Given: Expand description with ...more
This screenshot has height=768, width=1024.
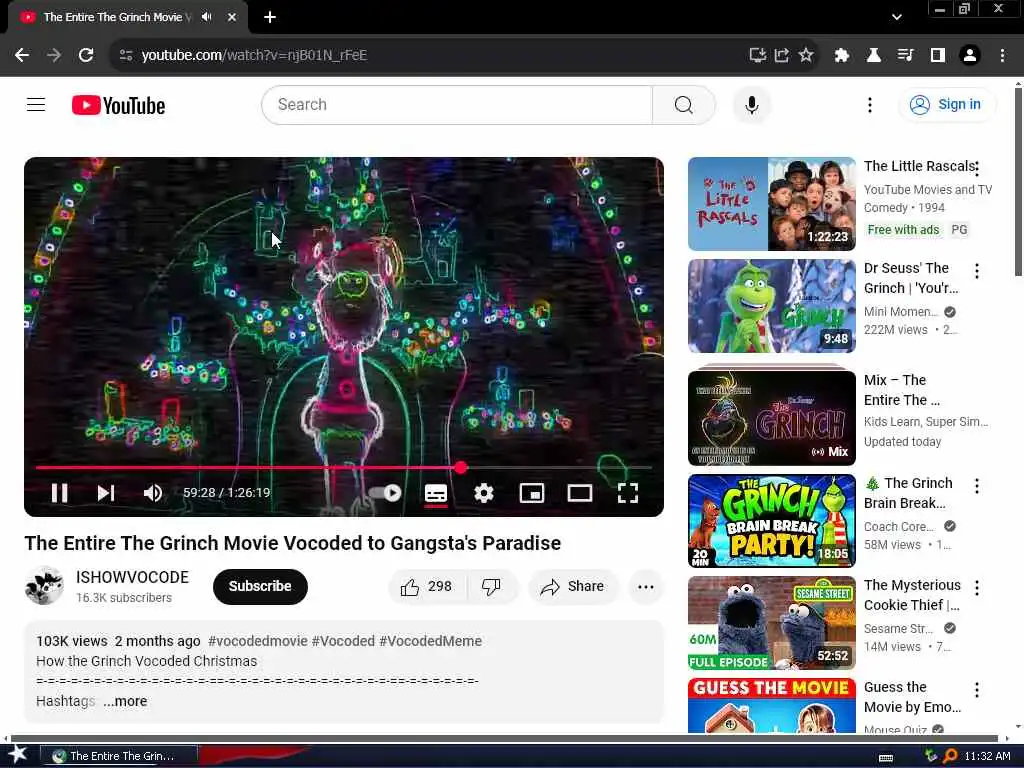Looking at the screenshot, I should coord(125,701).
